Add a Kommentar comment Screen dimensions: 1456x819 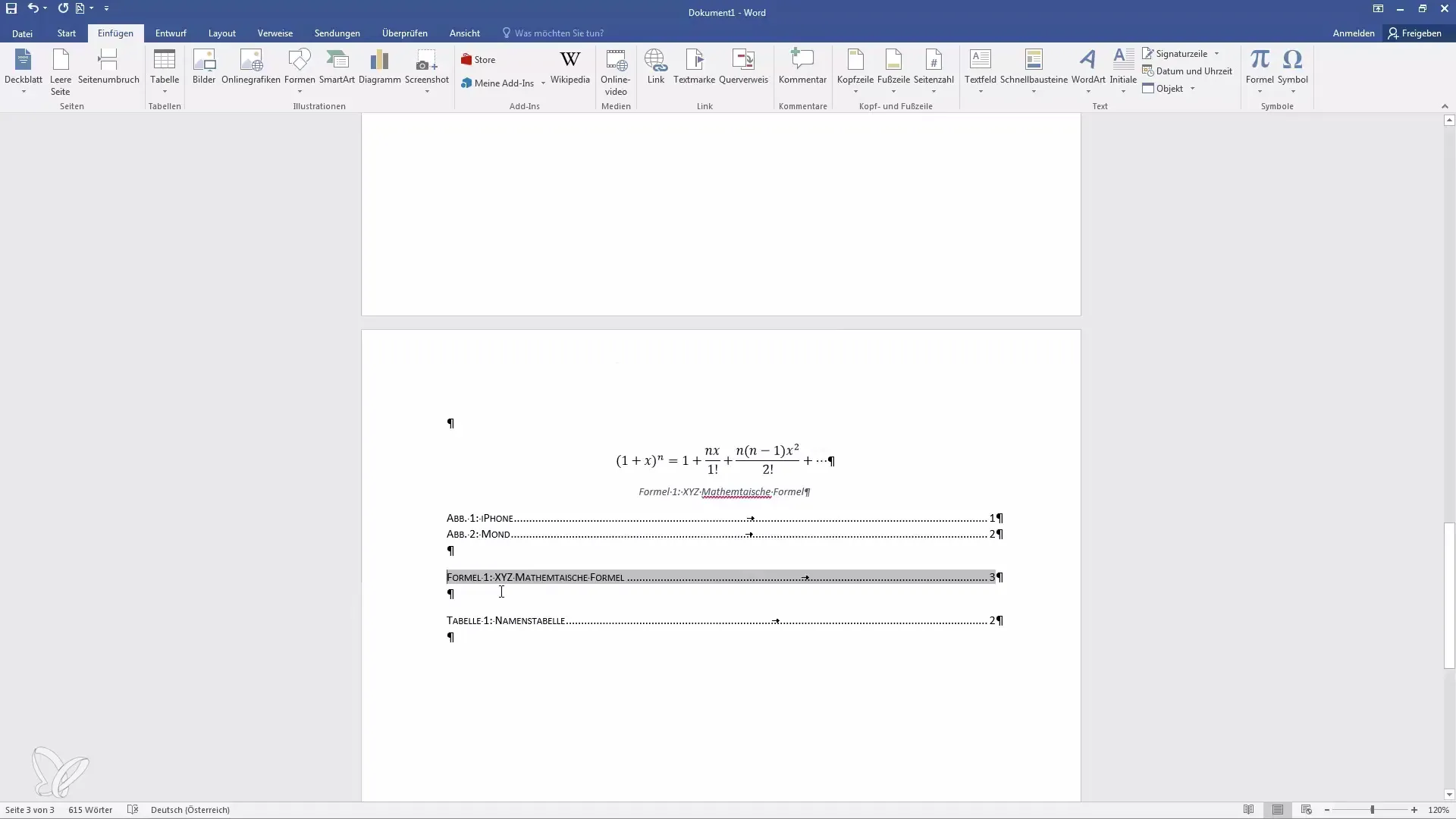[x=802, y=67]
